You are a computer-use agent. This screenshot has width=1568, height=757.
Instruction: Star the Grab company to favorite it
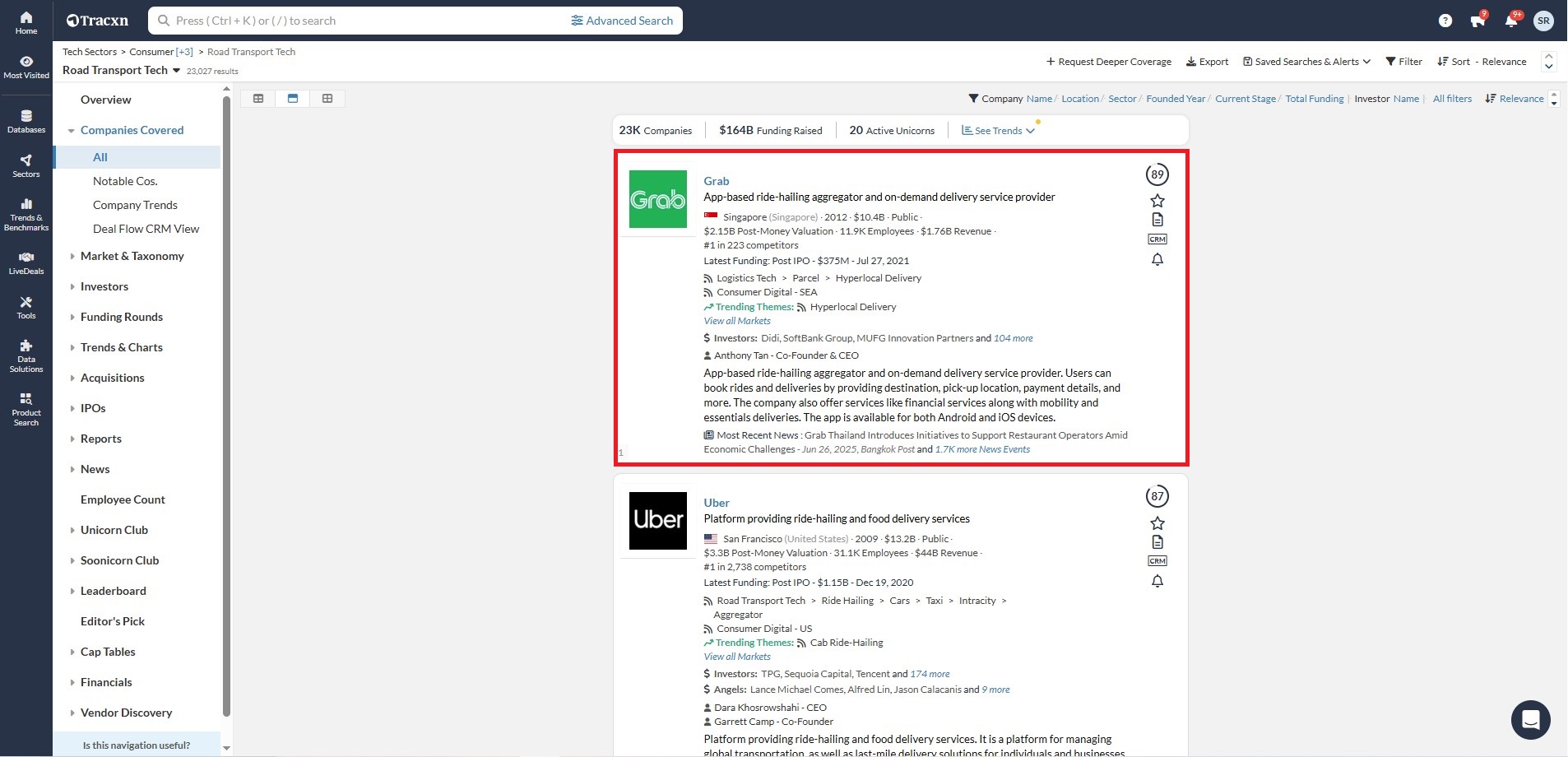click(x=1157, y=201)
